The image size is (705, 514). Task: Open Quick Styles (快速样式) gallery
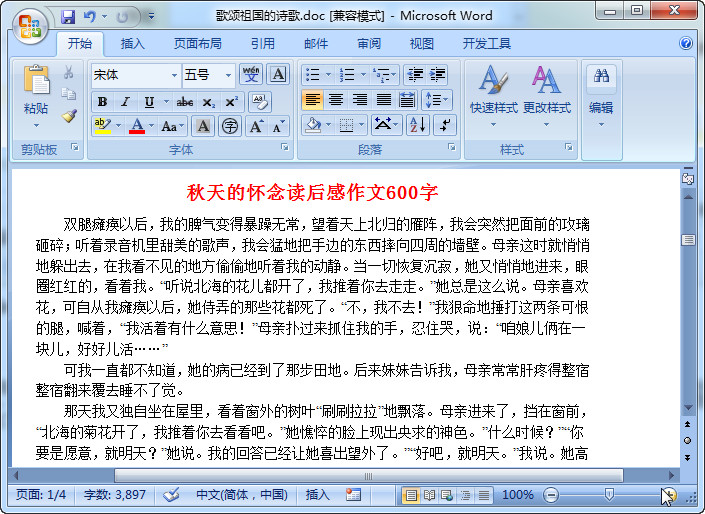494,95
